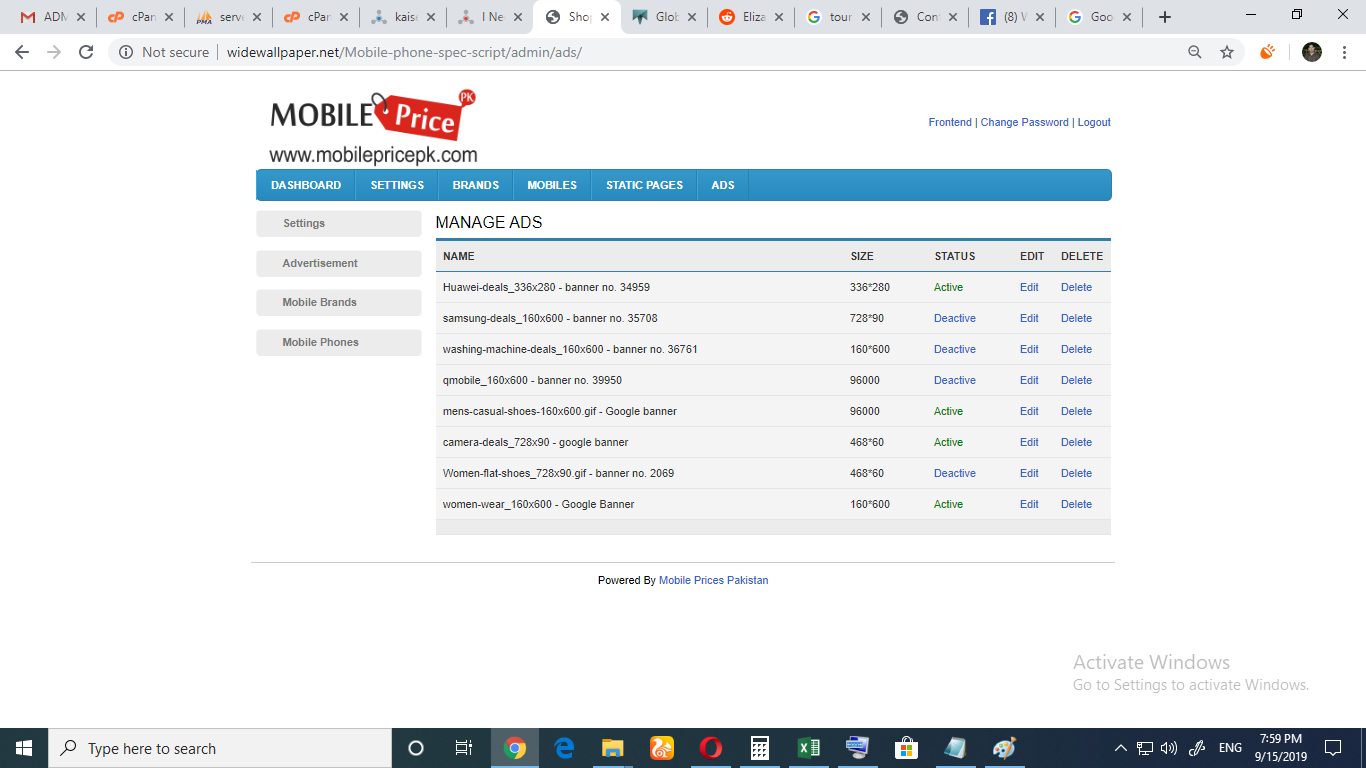Open the Chrome profile avatar

tap(1312, 52)
